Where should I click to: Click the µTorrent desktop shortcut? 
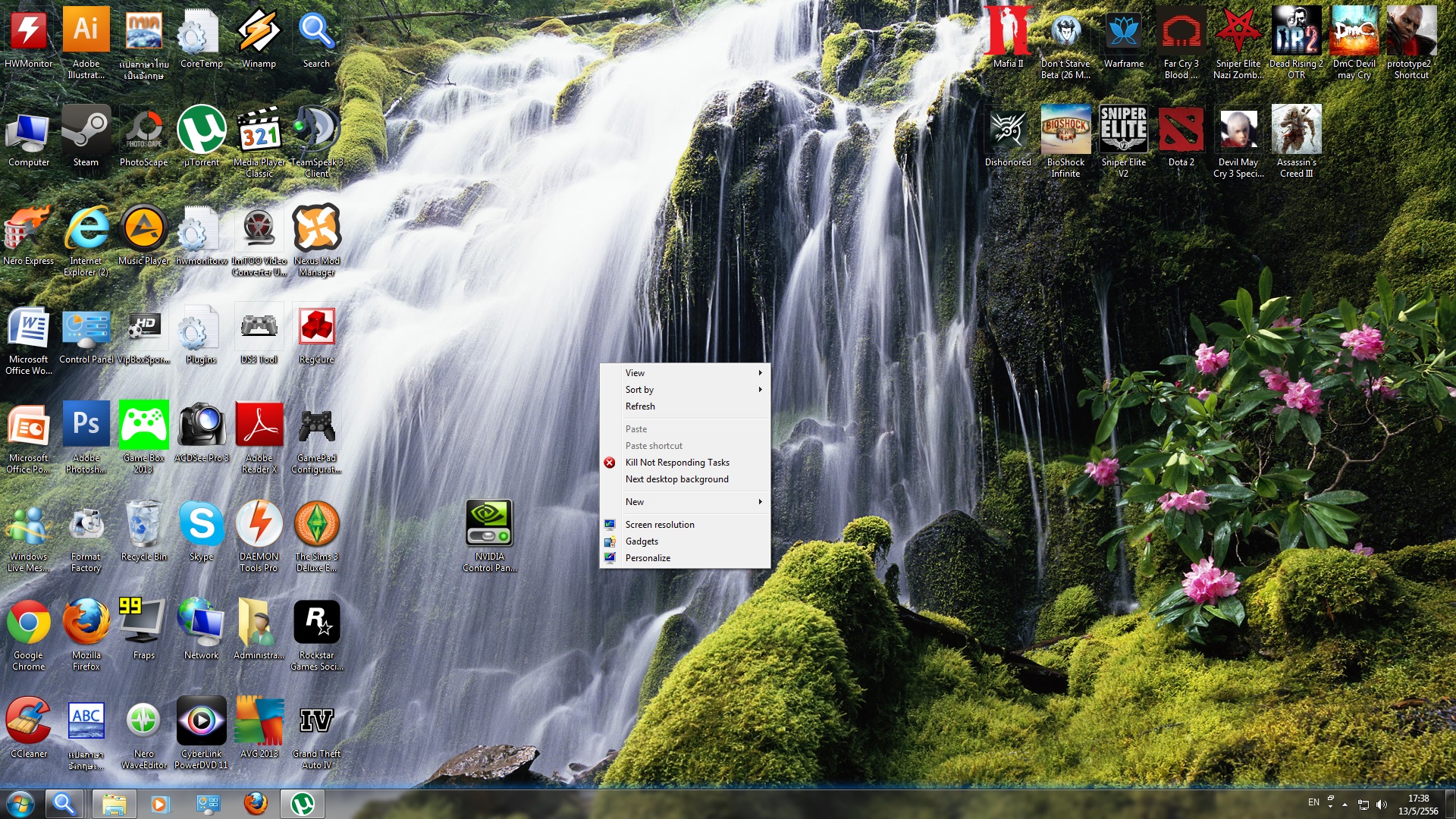coord(201,130)
